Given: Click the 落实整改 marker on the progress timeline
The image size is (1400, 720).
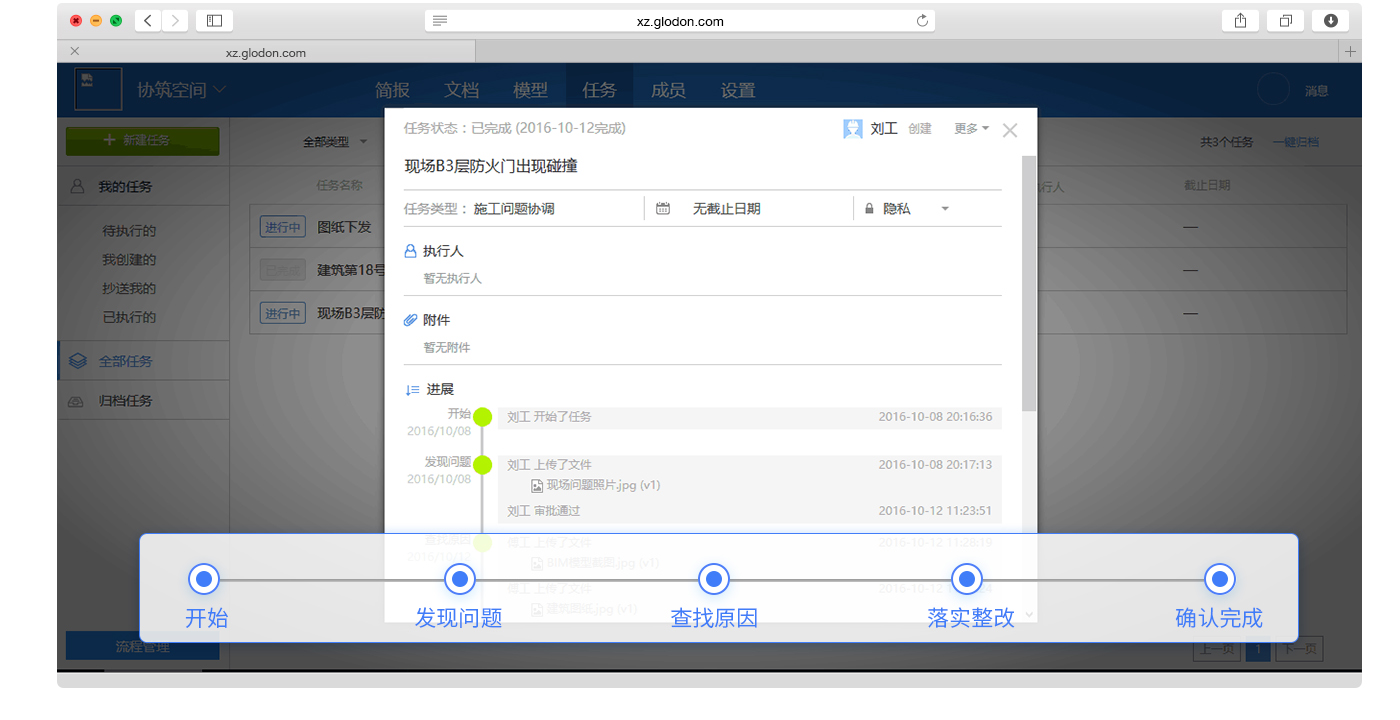Looking at the screenshot, I should tap(966, 578).
